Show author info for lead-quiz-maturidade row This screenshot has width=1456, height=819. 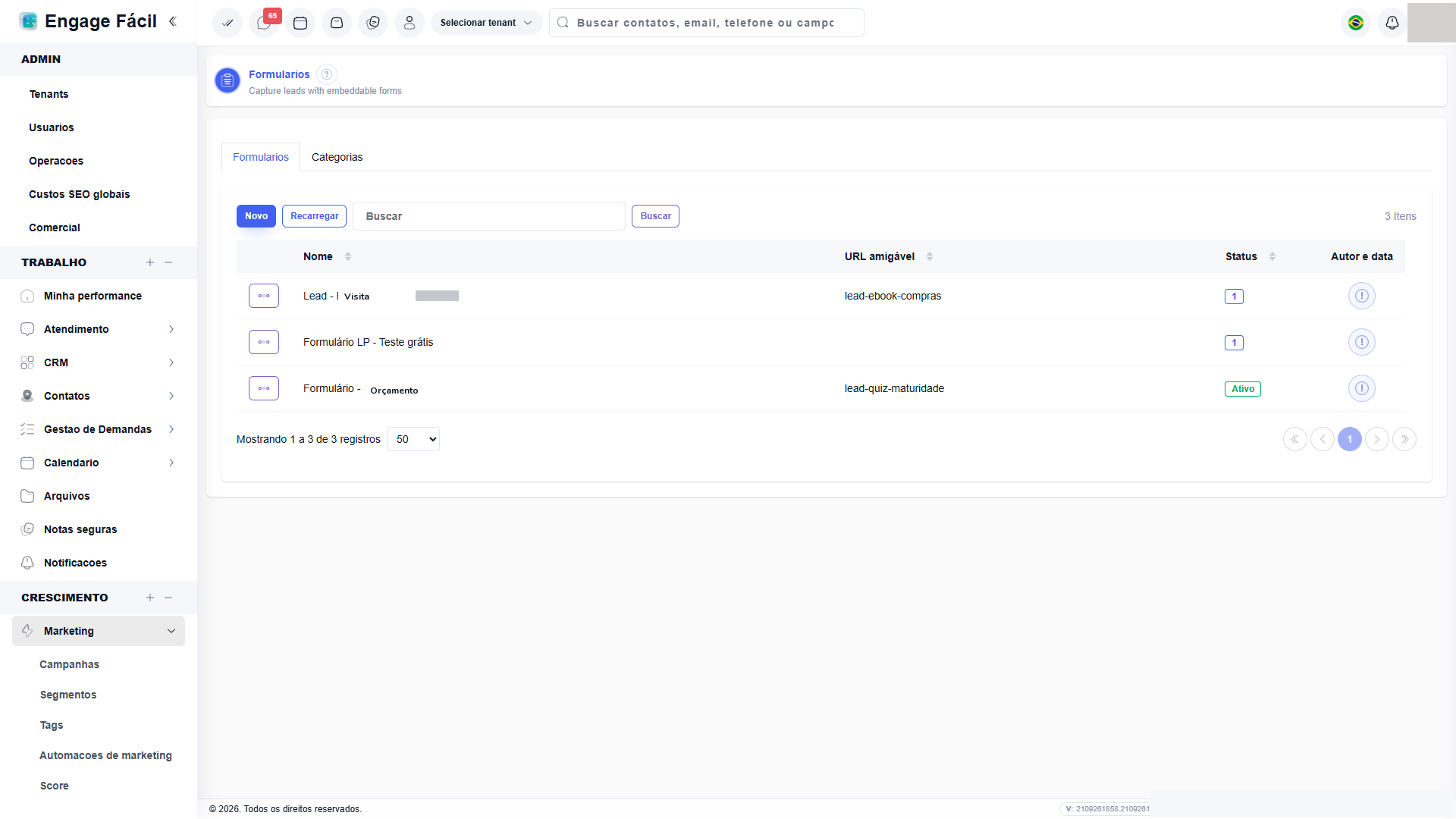point(1362,388)
